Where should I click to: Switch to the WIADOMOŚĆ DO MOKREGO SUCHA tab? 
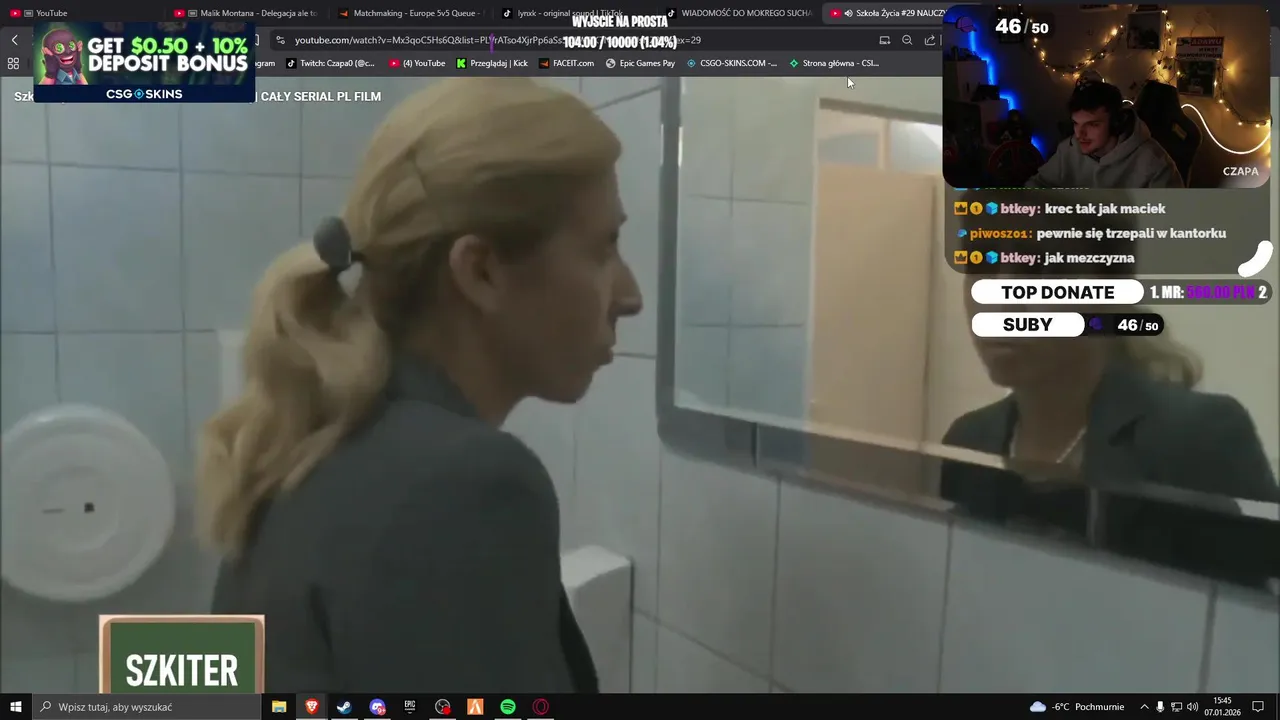(x=740, y=13)
